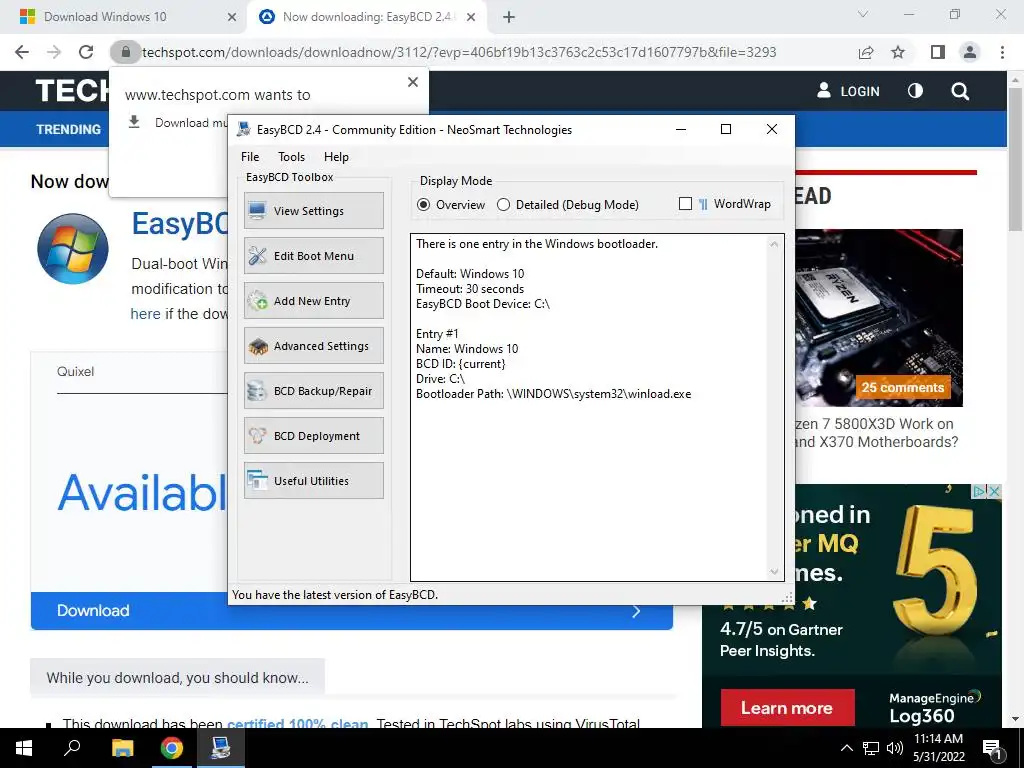The height and width of the screenshot is (768, 1024).
Task: Click the Chrome address bar URL
Action: point(459,52)
